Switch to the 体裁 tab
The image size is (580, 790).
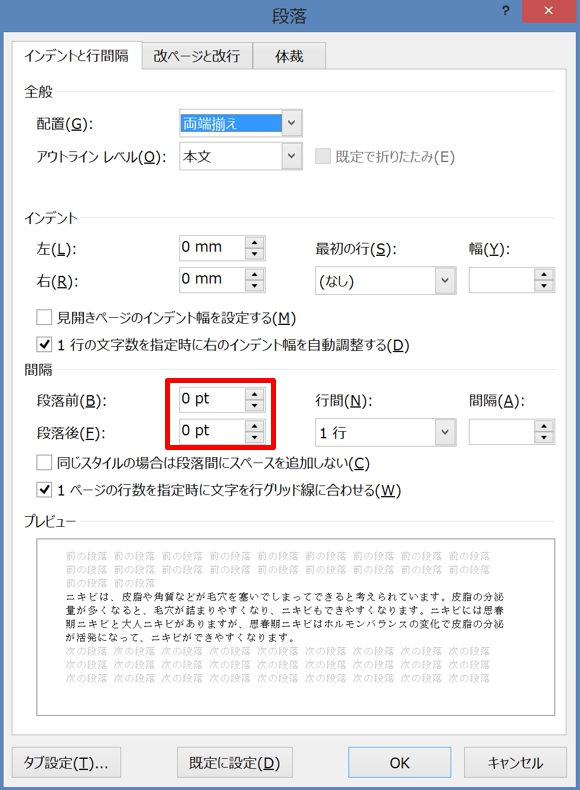pyautogui.click(x=289, y=55)
